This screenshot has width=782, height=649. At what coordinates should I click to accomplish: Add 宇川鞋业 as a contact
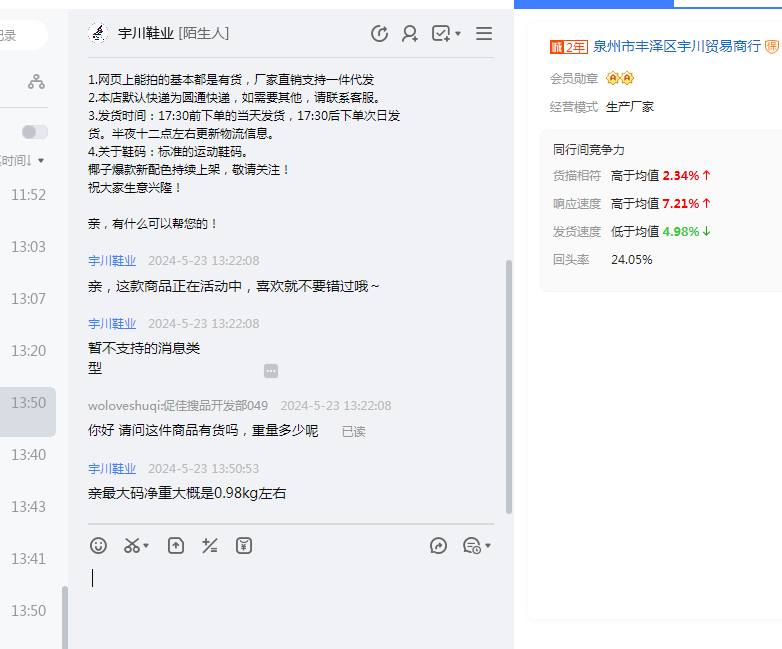410,34
